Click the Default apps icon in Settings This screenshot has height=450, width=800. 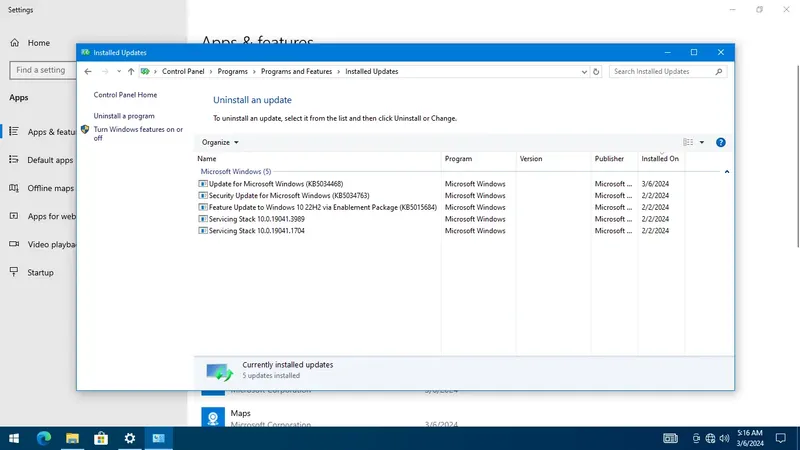[x=14, y=160]
